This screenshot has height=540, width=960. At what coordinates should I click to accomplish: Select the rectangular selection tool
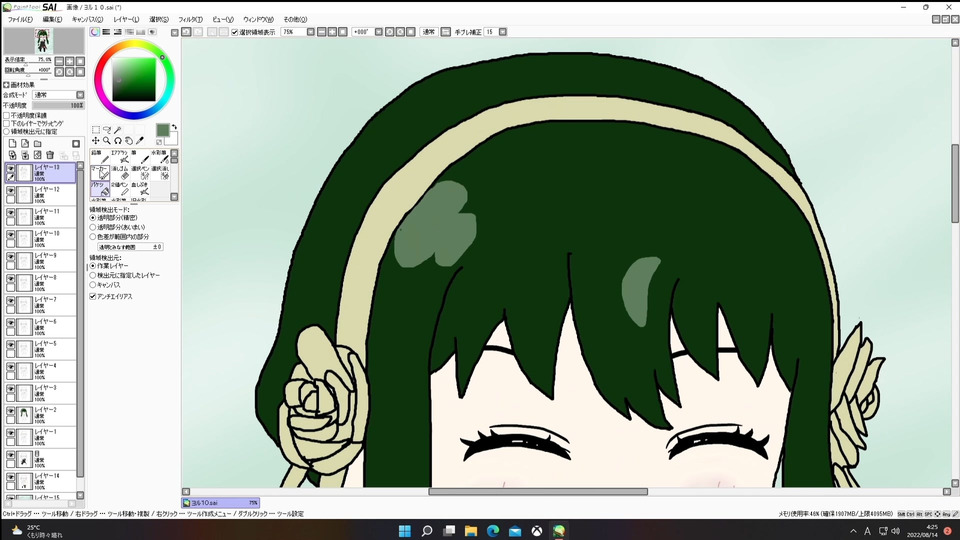pyautogui.click(x=96, y=130)
